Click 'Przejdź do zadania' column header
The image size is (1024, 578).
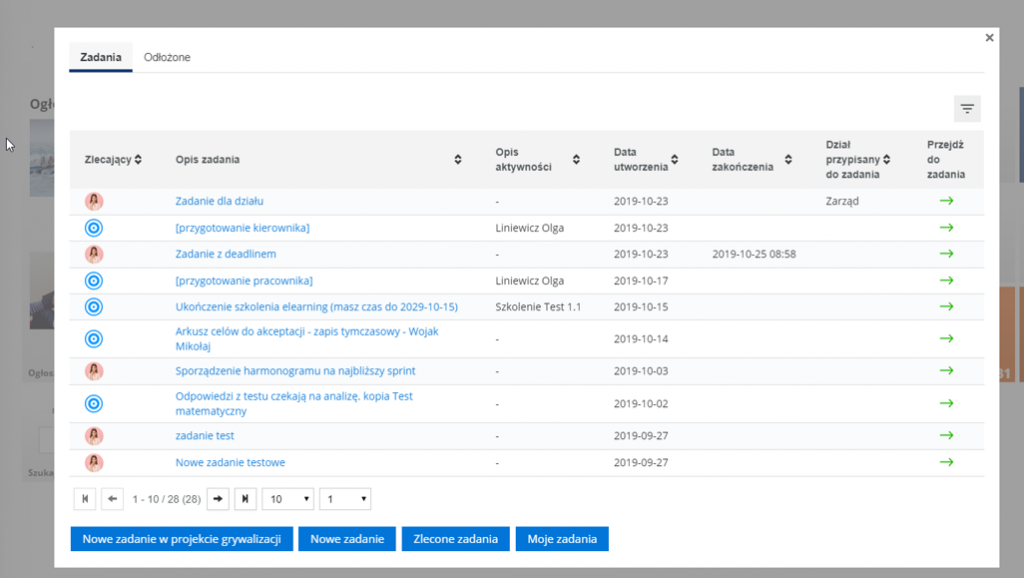tap(946, 159)
